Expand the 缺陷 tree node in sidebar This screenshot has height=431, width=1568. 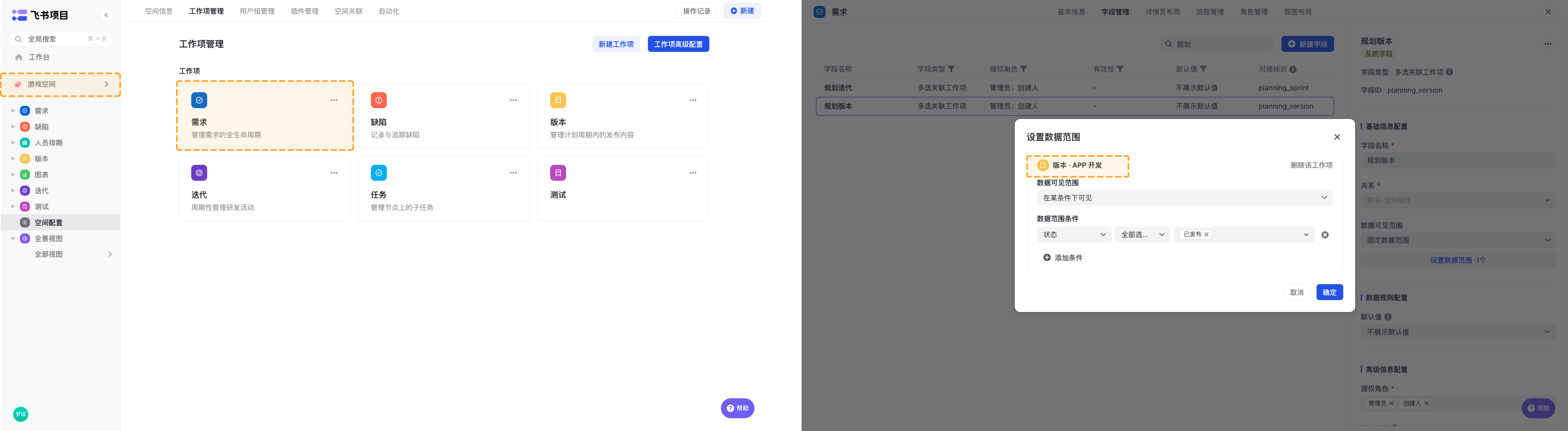pyautogui.click(x=13, y=127)
